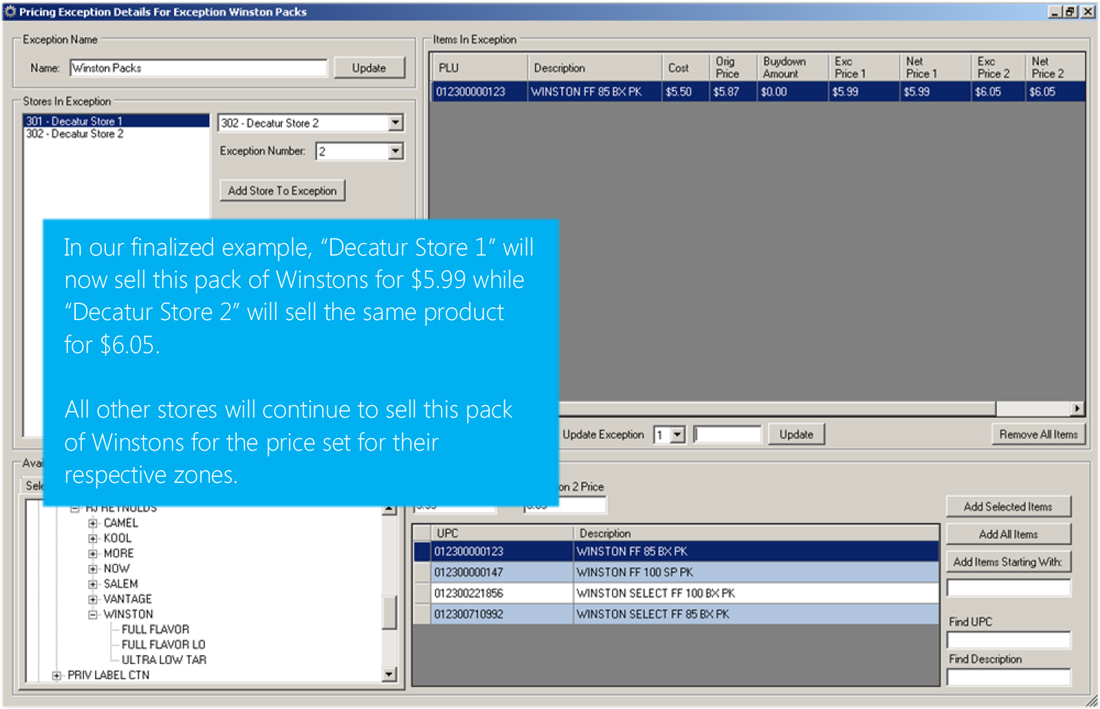This screenshot has width=1100, height=709.
Task: Click the window title bar gear icon
Action: point(10,11)
